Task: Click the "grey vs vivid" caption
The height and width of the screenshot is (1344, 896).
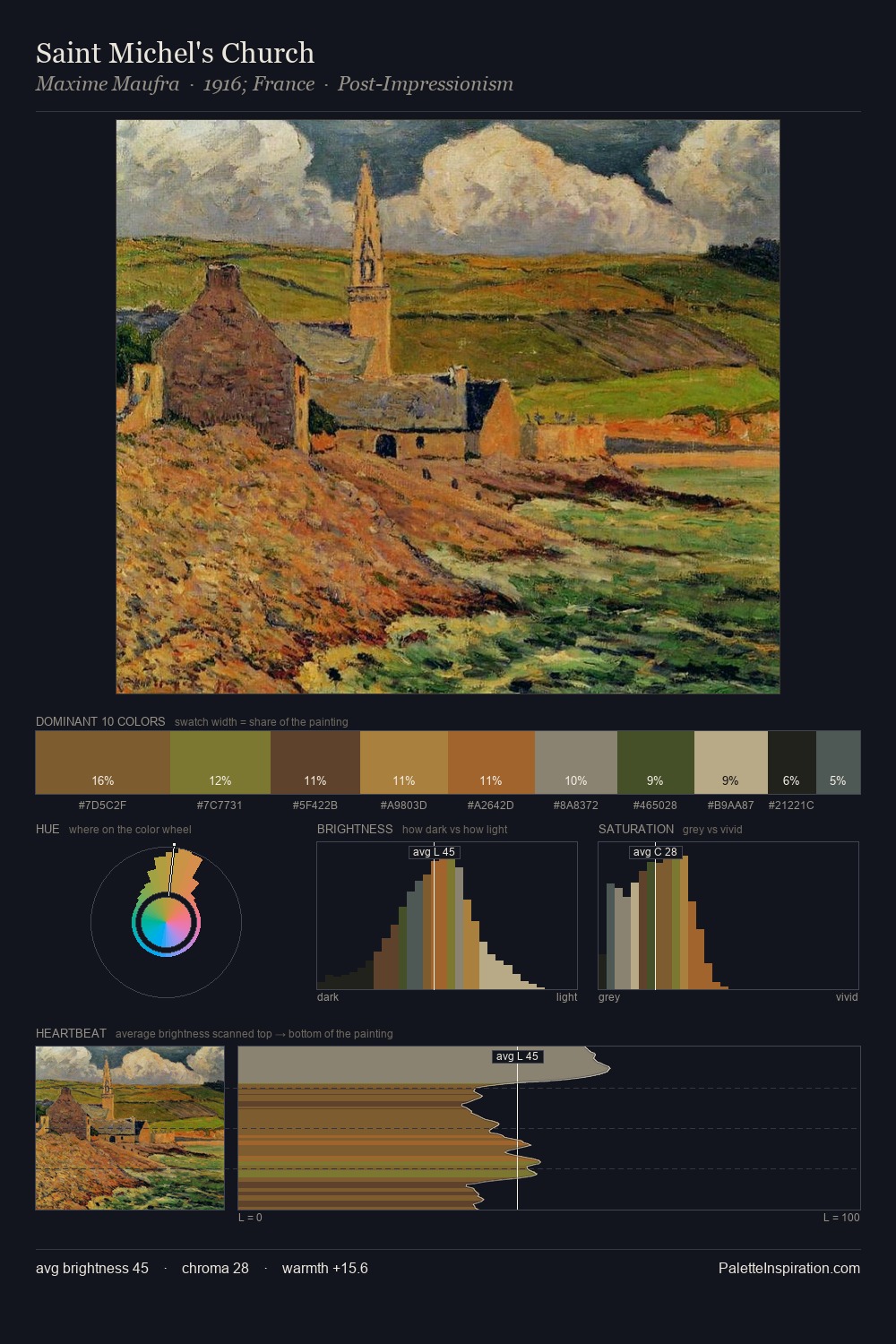Action: point(712,830)
